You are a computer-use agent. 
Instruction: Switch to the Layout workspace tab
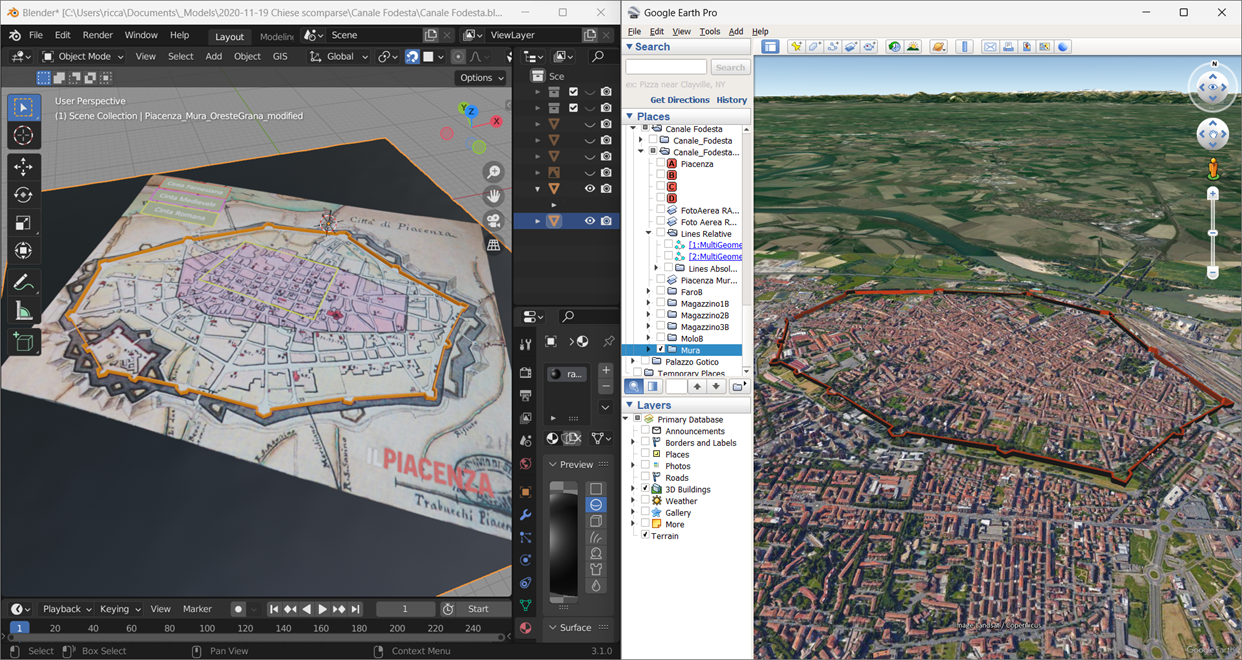229,36
